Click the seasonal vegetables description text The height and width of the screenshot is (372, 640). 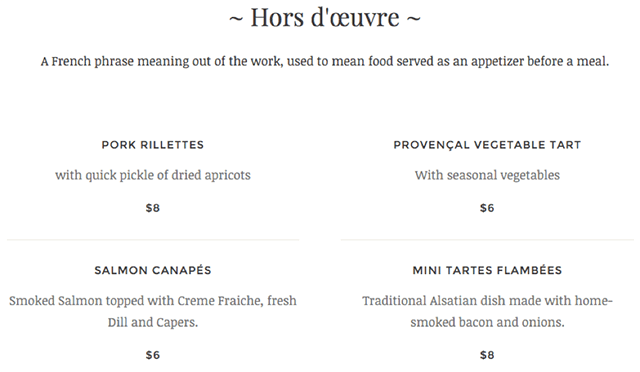coord(487,175)
